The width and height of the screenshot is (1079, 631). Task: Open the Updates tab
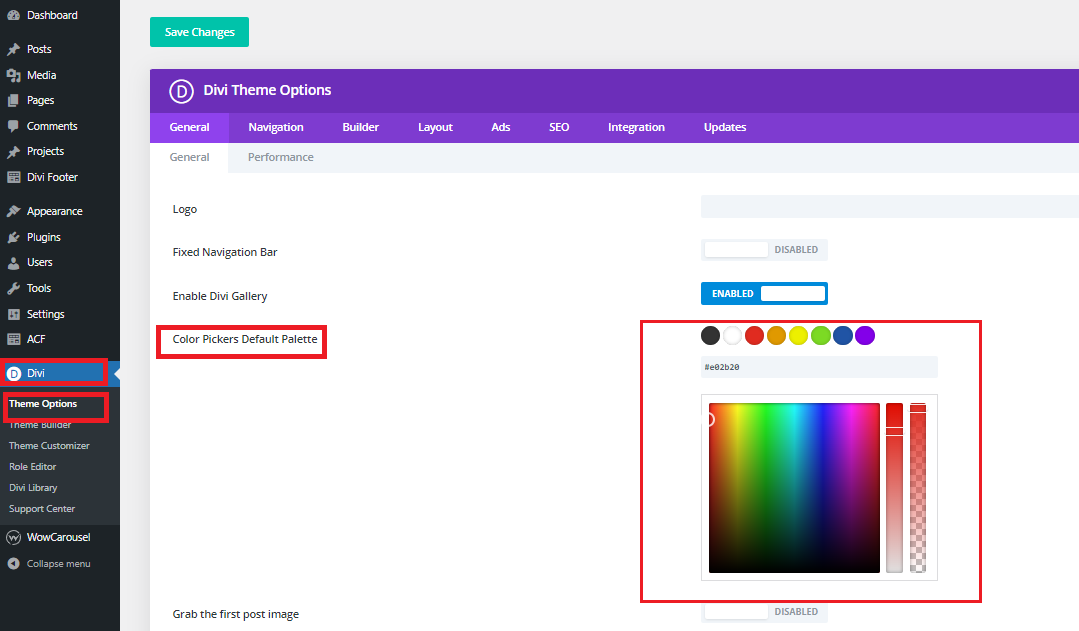(x=725, y=127)
